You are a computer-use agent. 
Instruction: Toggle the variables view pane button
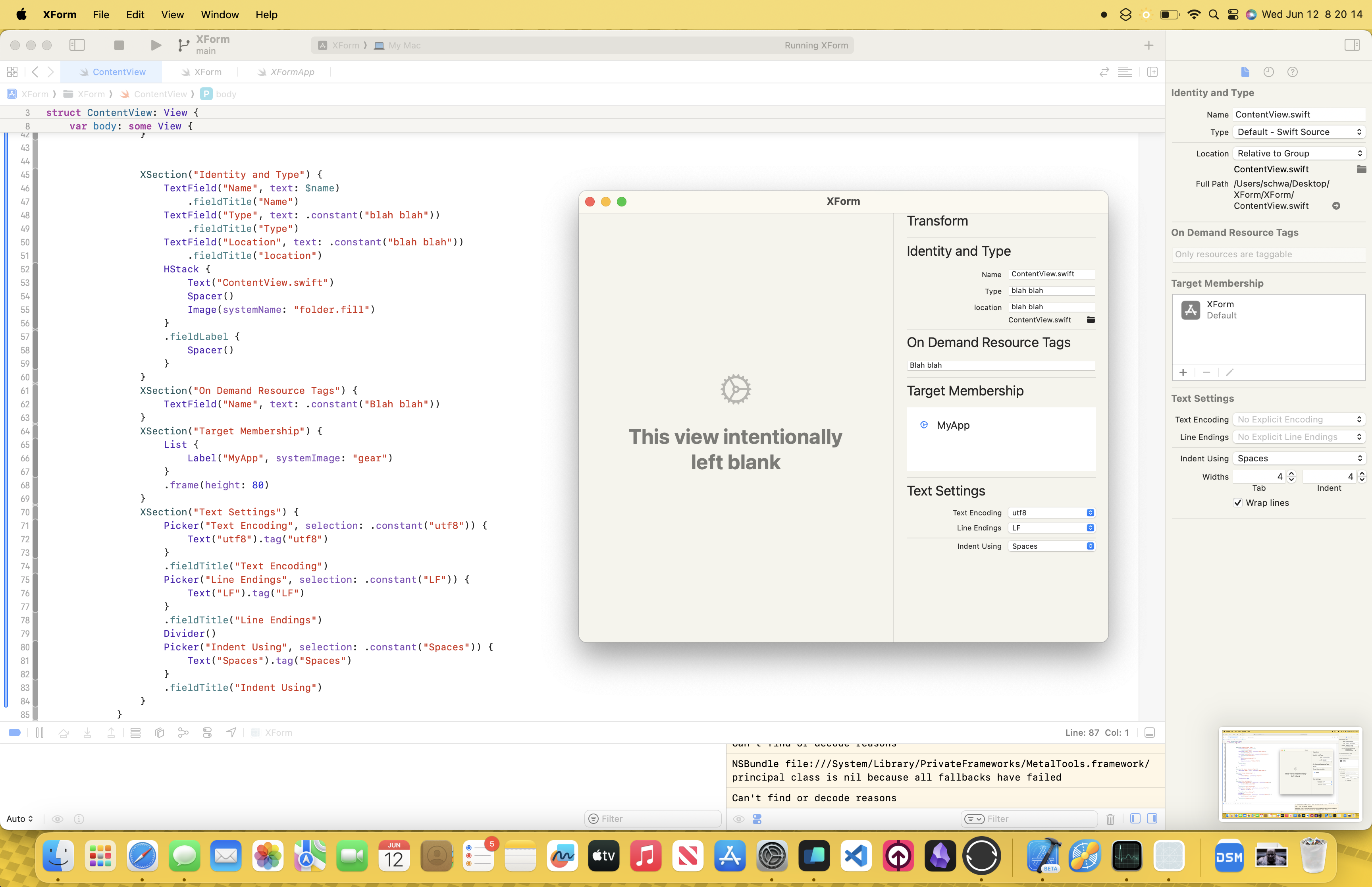(1135, 819)
